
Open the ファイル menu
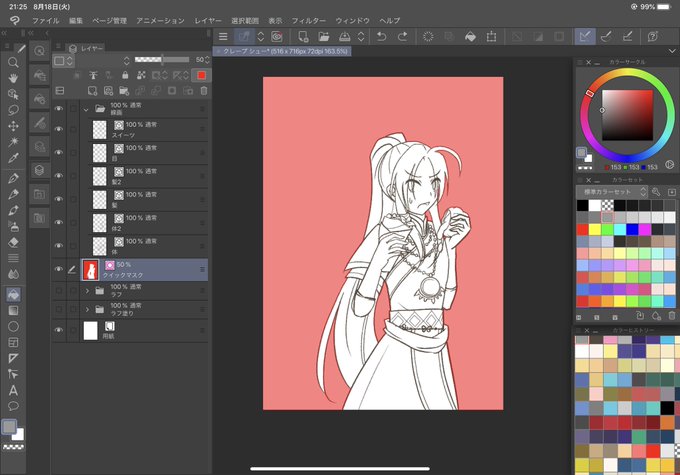(x=46, y=20)
